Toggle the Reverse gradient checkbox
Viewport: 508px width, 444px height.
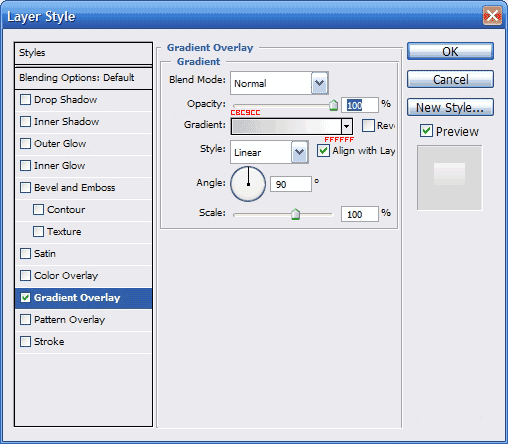[x=368, y=126]
